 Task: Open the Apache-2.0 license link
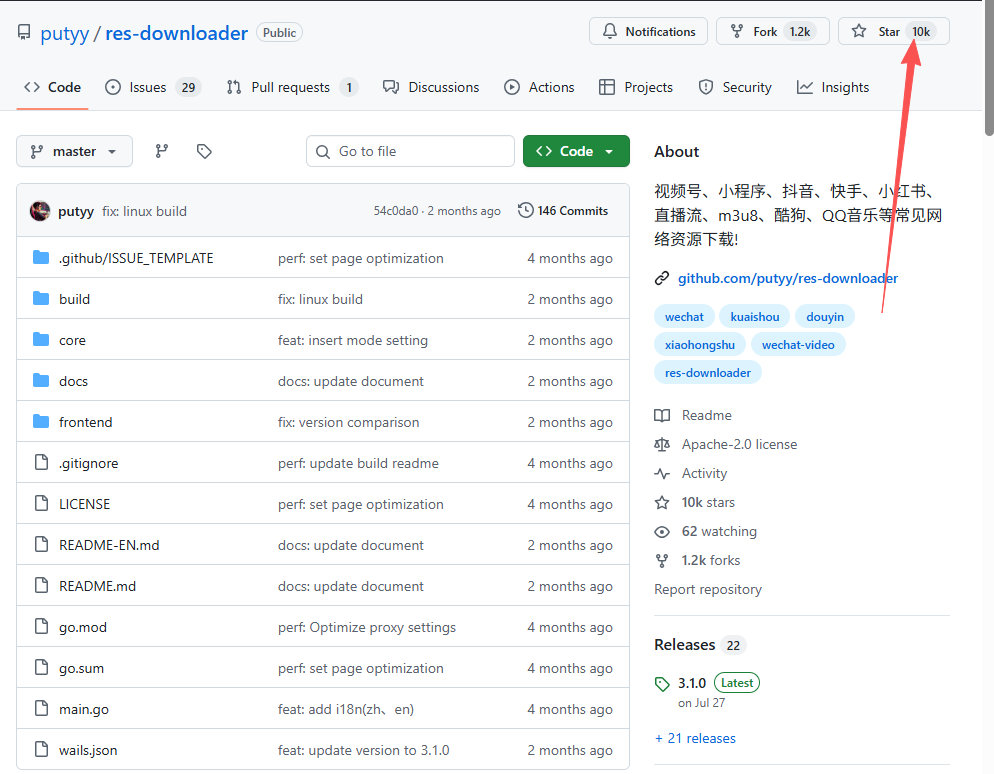tap(739, 444)
